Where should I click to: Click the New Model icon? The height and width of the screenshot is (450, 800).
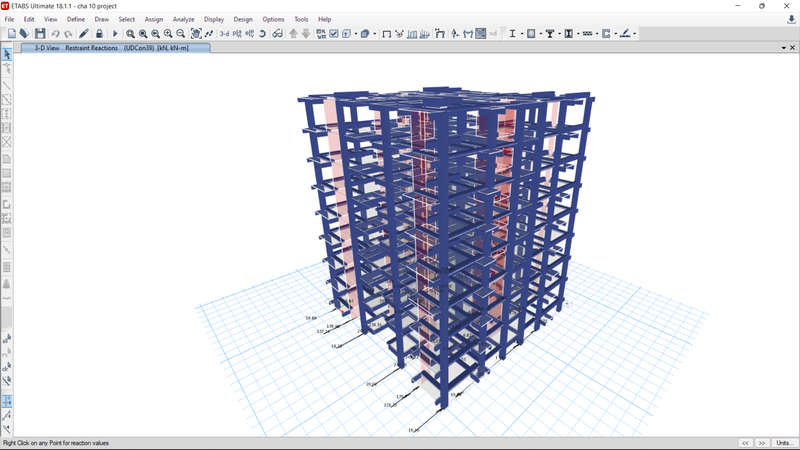11,34
